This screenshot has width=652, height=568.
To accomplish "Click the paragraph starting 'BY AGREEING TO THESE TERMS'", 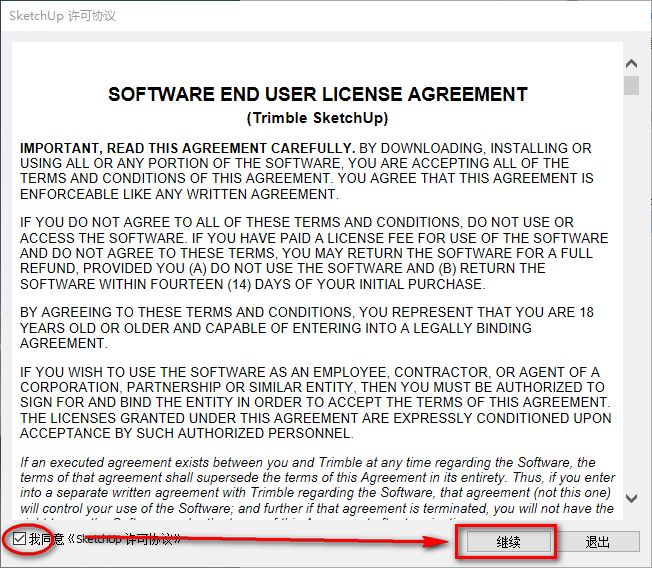I will 306,327.
